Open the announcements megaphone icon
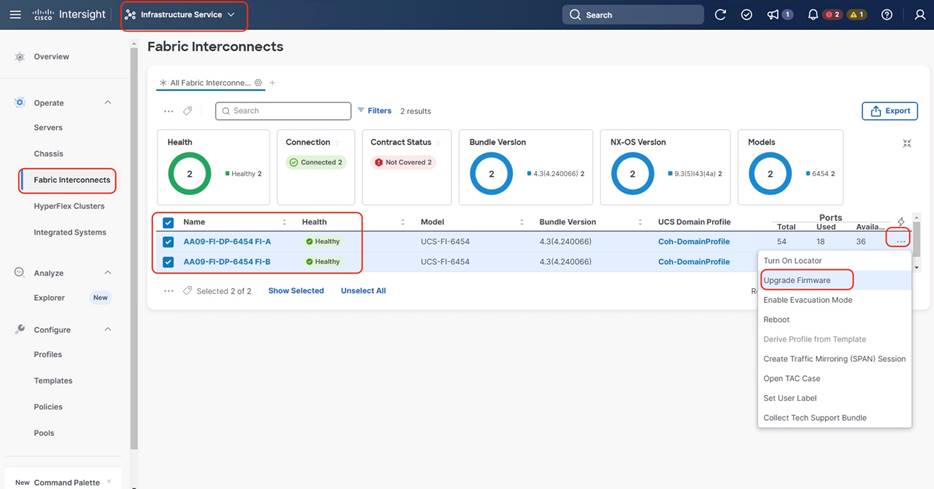The image size is (934, 489). (x=773, y=15)
